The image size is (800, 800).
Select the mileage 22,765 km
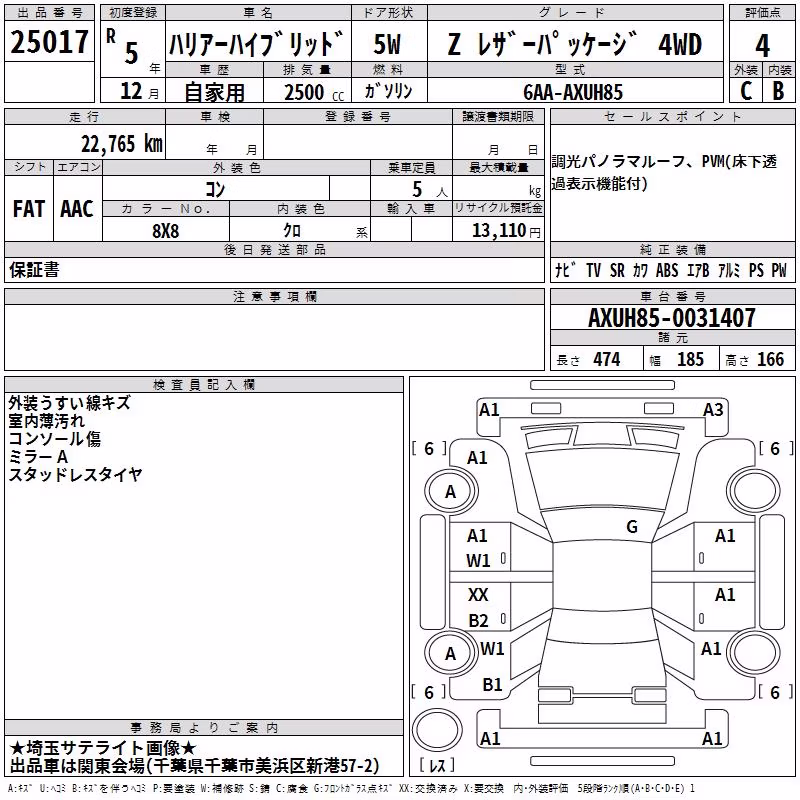(122, 144)
